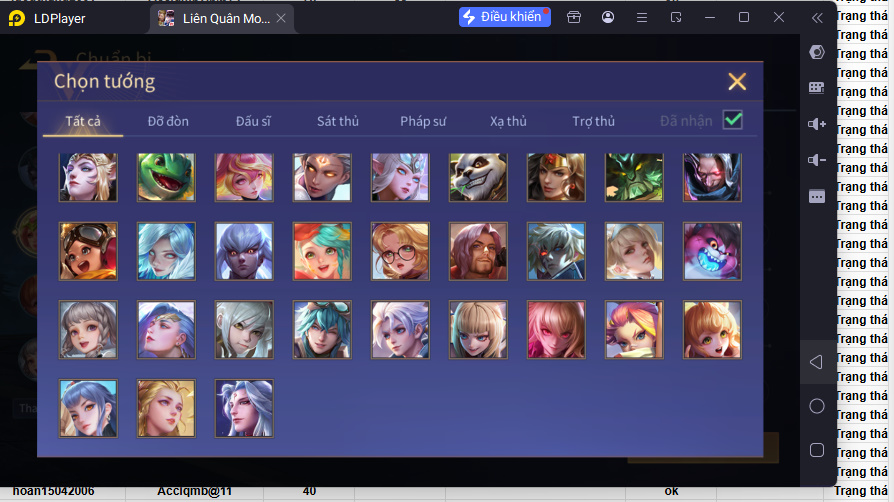Show the Xạ thủ heroes tab
Image resolution: width=894 pixels, height=502 pixels.
tap(508, 121)
